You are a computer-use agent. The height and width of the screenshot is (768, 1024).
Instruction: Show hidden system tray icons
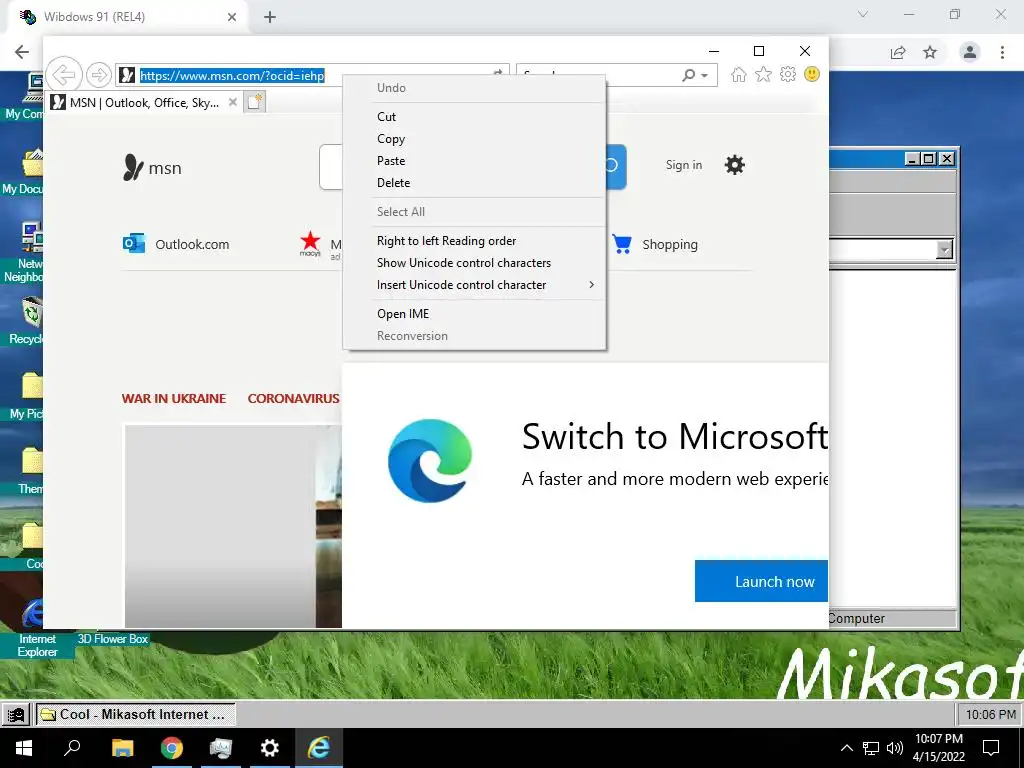(846, 748)
